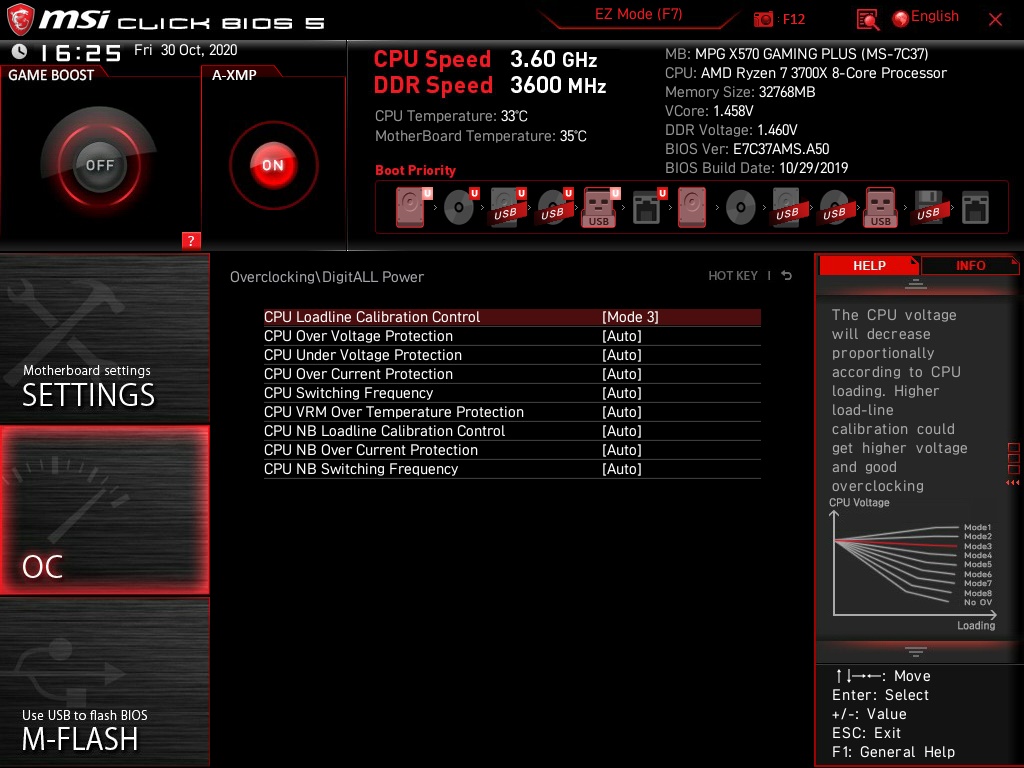Viewport: 1024px width, 768px height.
Task: Click the CPU Voltage loading graph
Action: 914,564
